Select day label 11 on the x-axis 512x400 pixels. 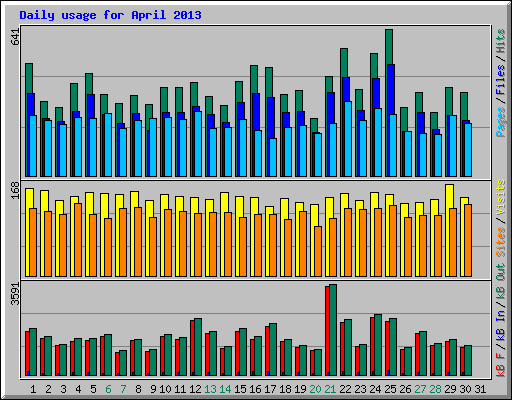180,389
